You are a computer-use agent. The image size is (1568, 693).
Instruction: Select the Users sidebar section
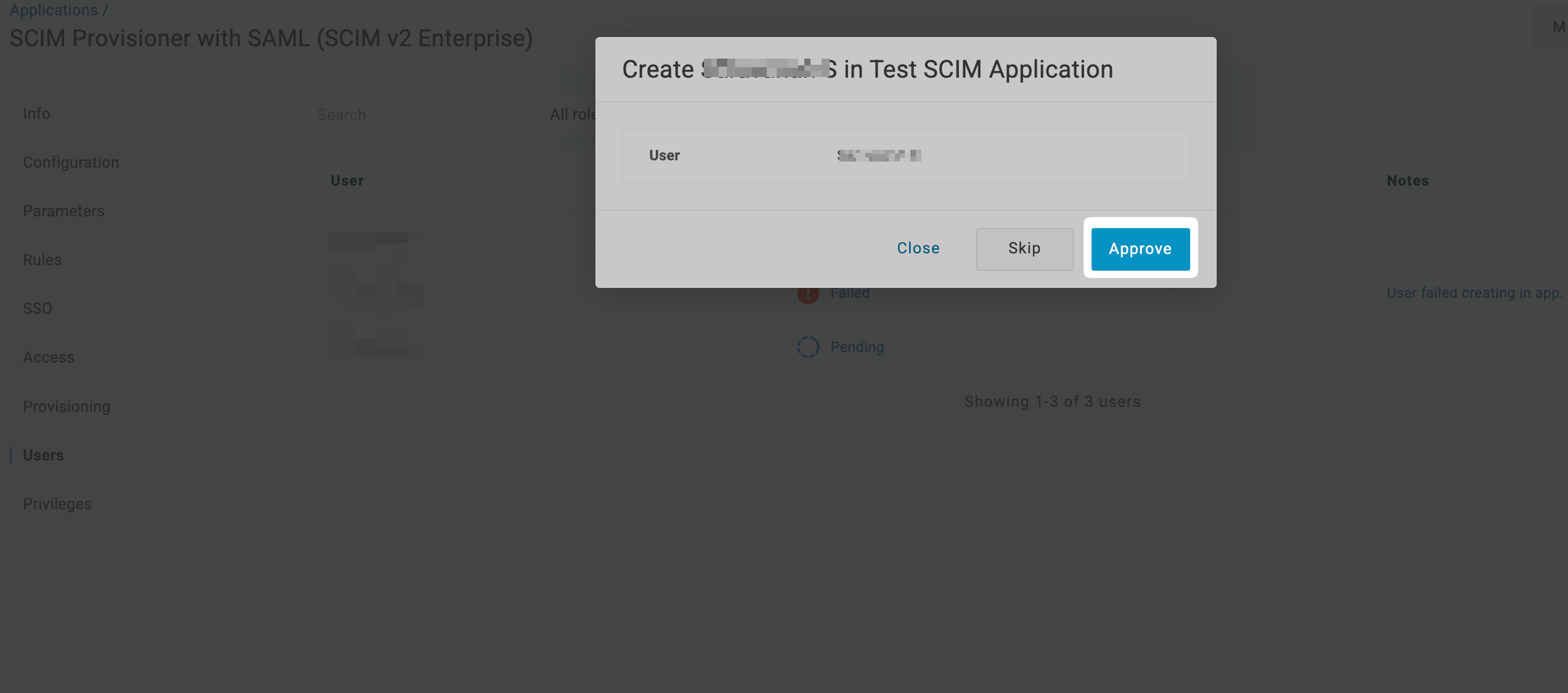pos(43,455)
